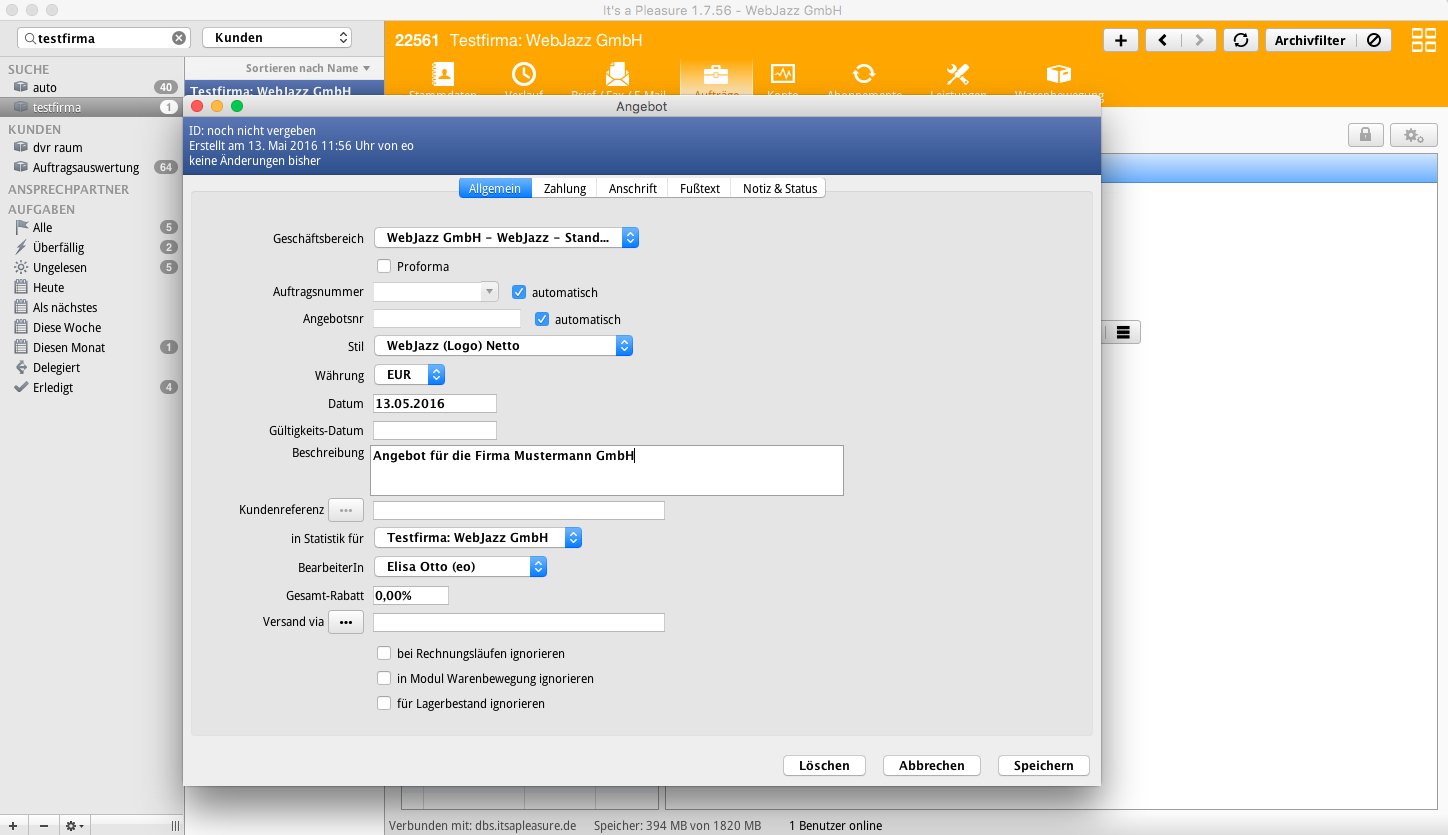Click the plus button in orange header
This screenshot has height=835, width=1448.
(x=1120, y=40)
